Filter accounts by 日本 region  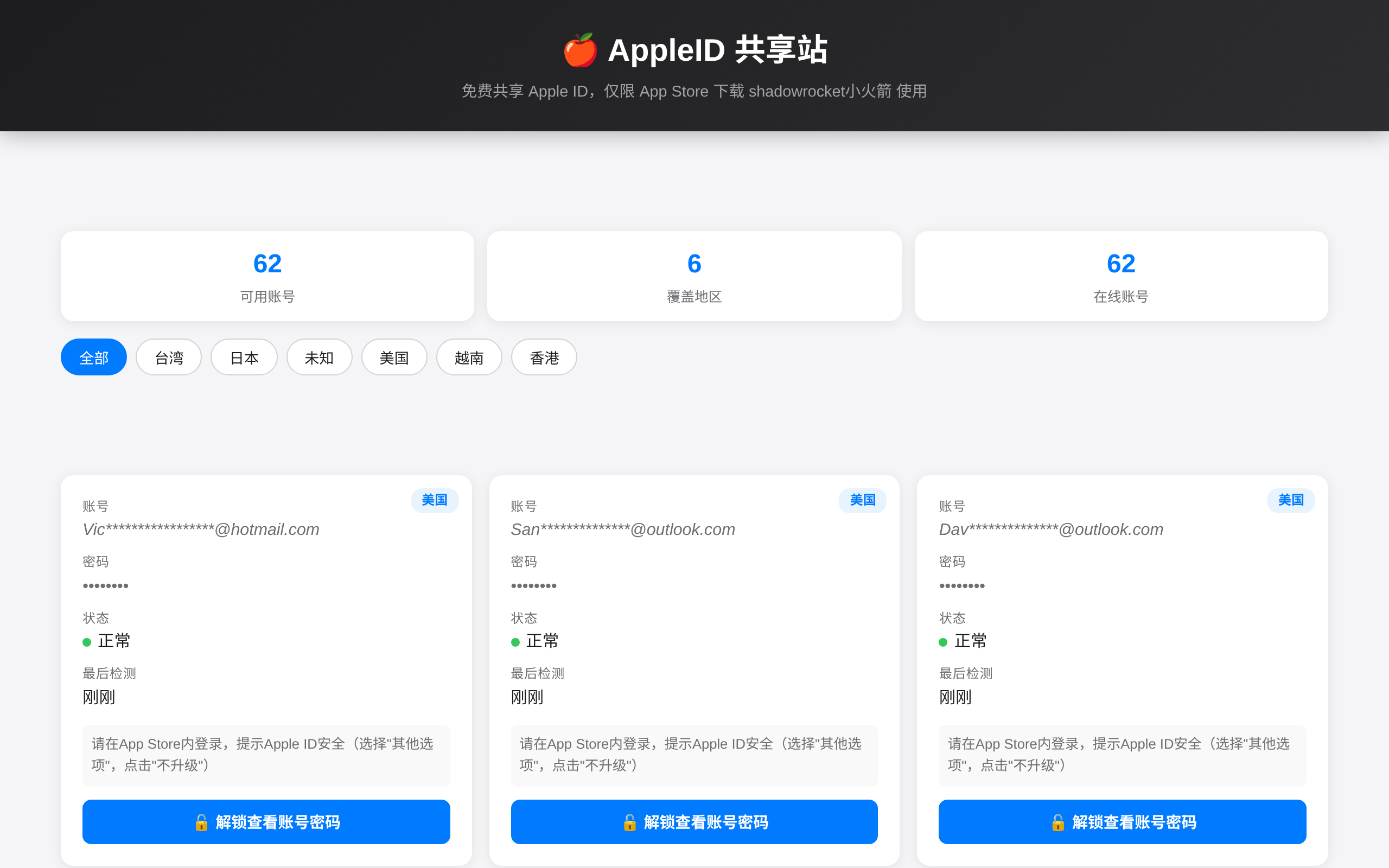click(x=244, y=357)
